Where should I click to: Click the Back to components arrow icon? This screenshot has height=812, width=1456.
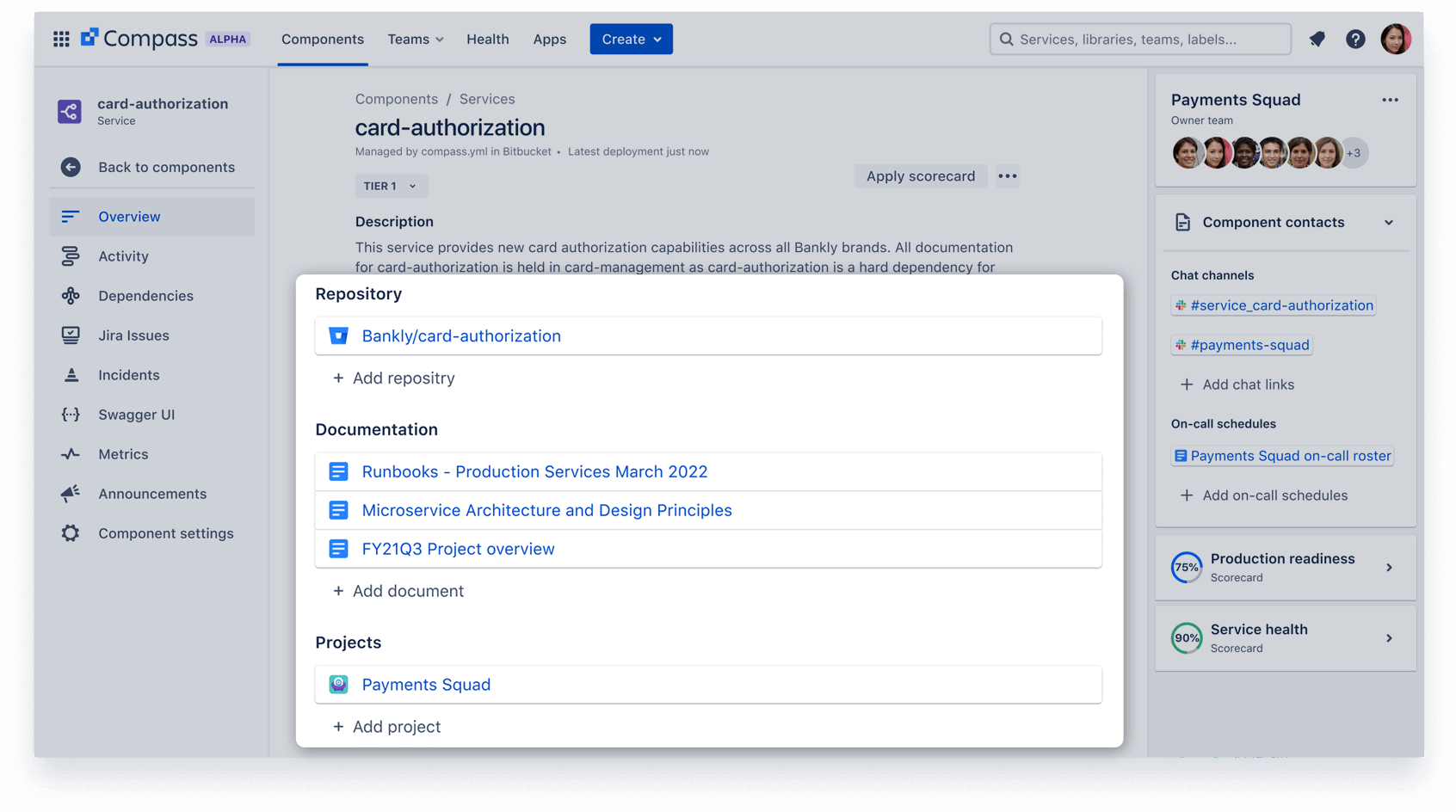(x=71, y=167)
